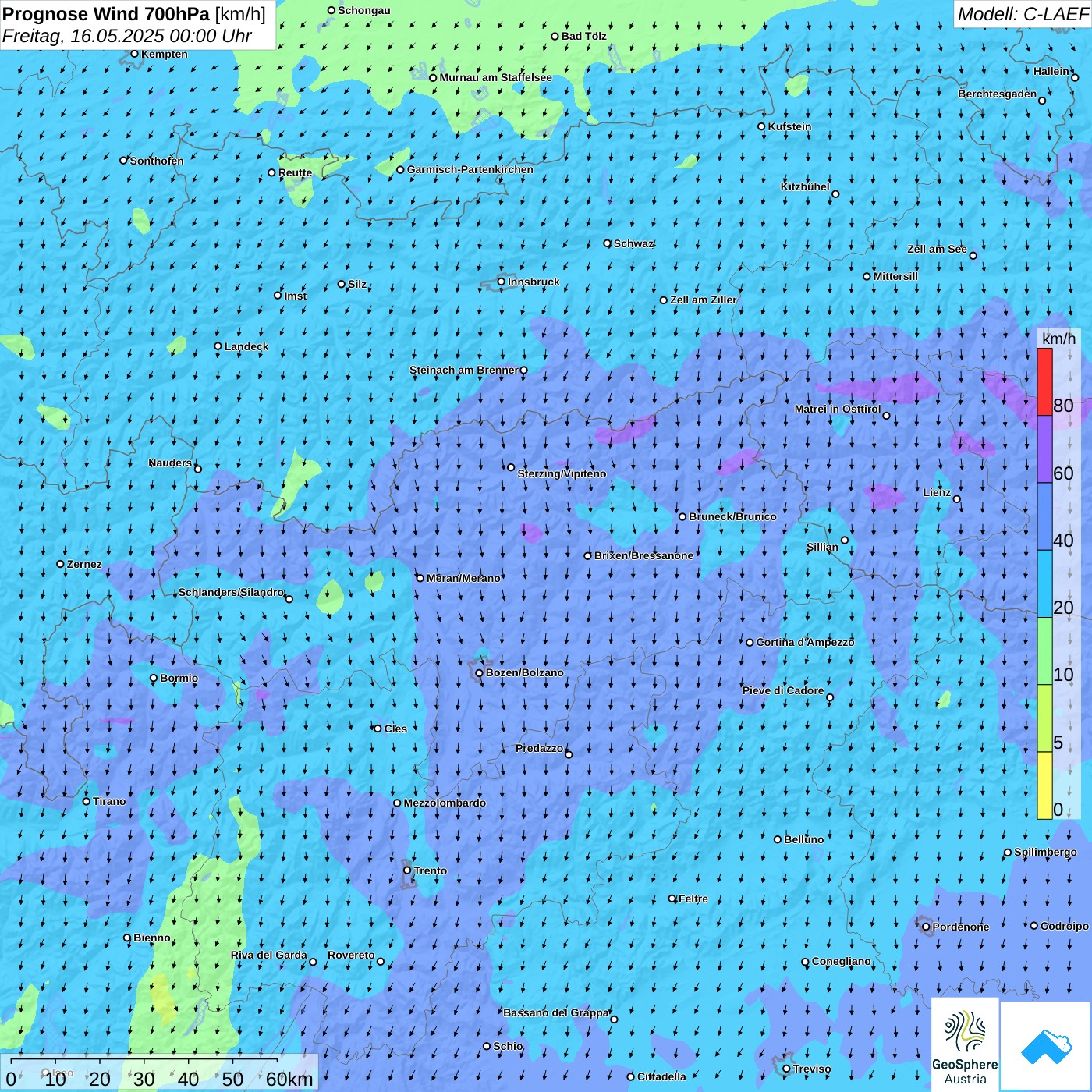Image resolution: width=1092 pixels, height=1092 pixels.
Task: Select the yellow 0–5 km/h legend color
Action: coord(1044,785)
